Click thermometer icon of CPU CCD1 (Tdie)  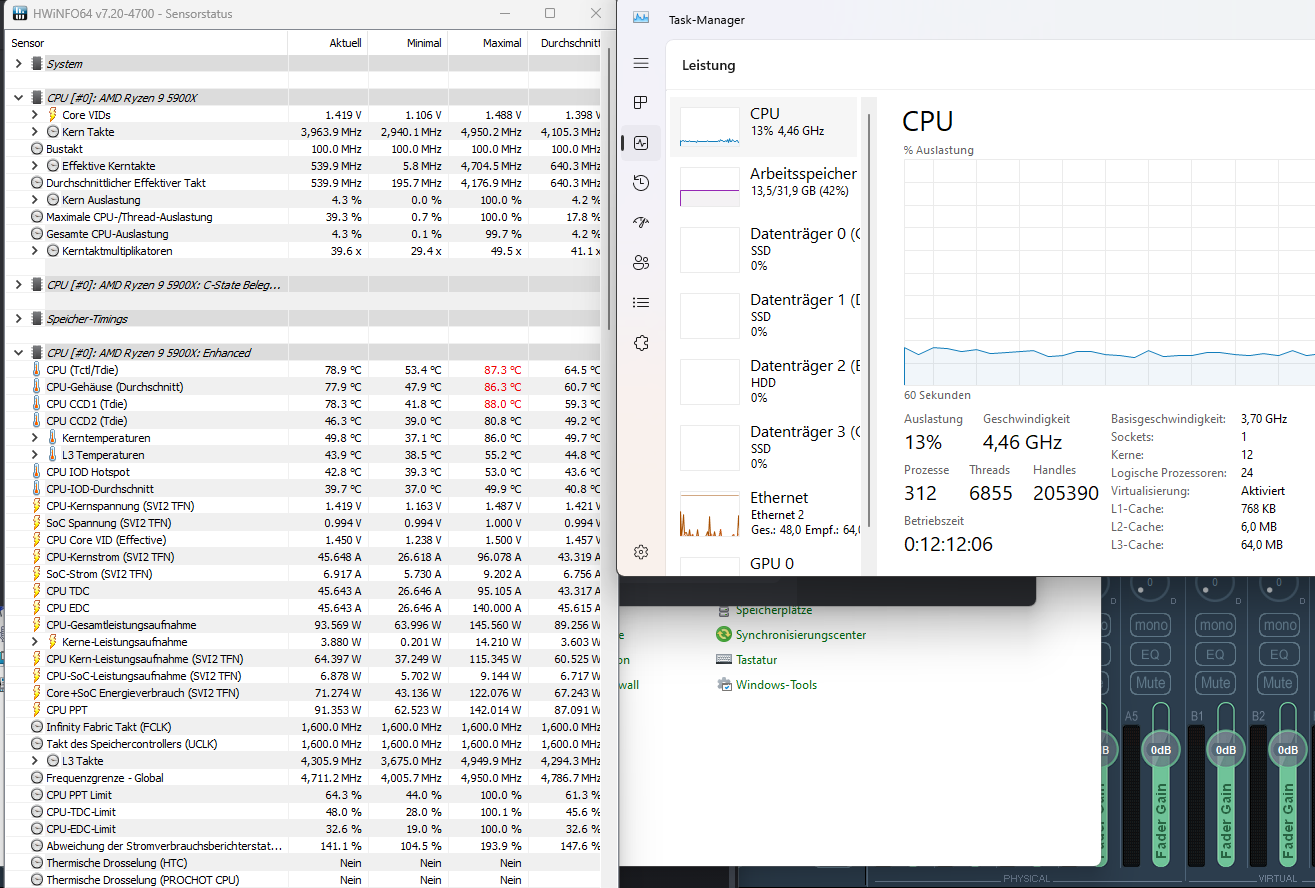pos(37,404)
